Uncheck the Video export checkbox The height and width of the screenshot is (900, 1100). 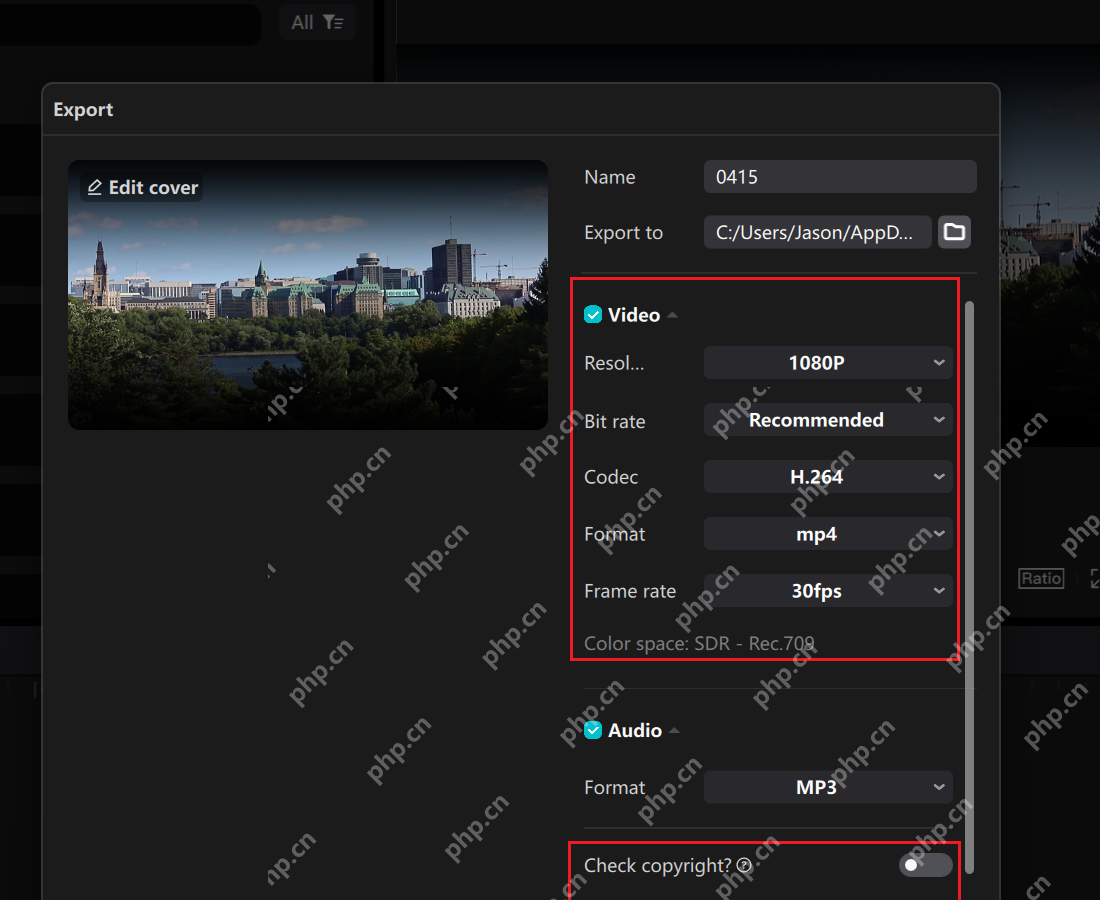pos(593,314)
